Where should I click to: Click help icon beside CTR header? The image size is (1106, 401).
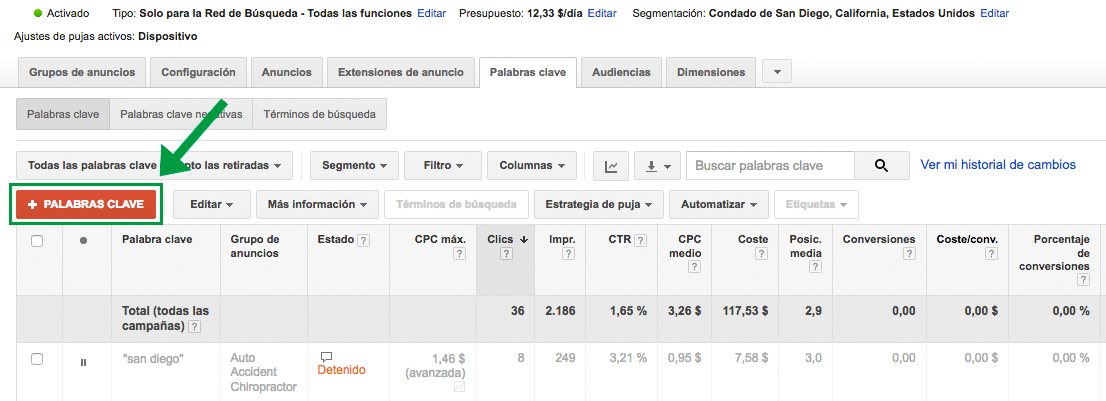[x=640, y=240]
